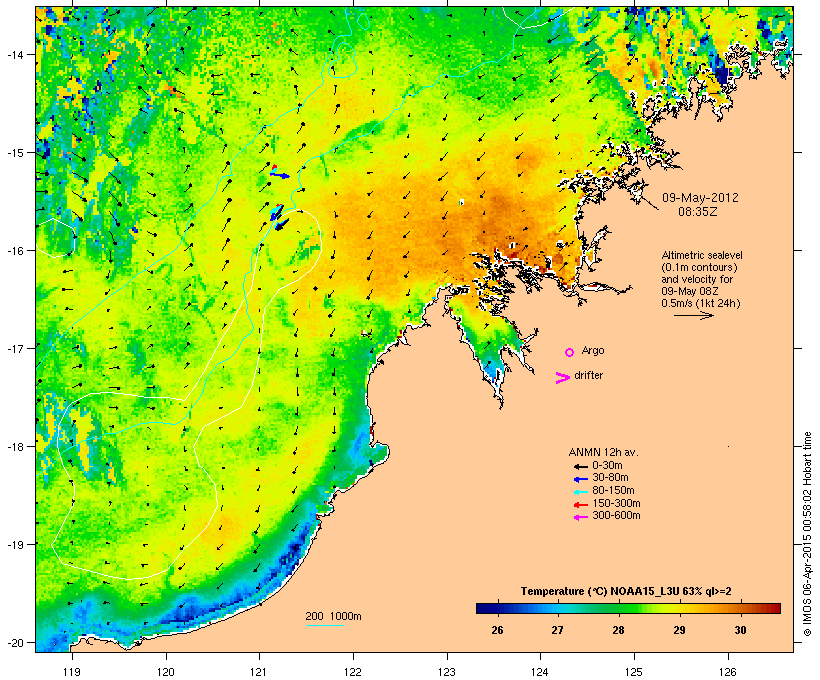Viewport: 820px width, 680px height.
Task: Click longitude label 120
Action: click(166, 672)
